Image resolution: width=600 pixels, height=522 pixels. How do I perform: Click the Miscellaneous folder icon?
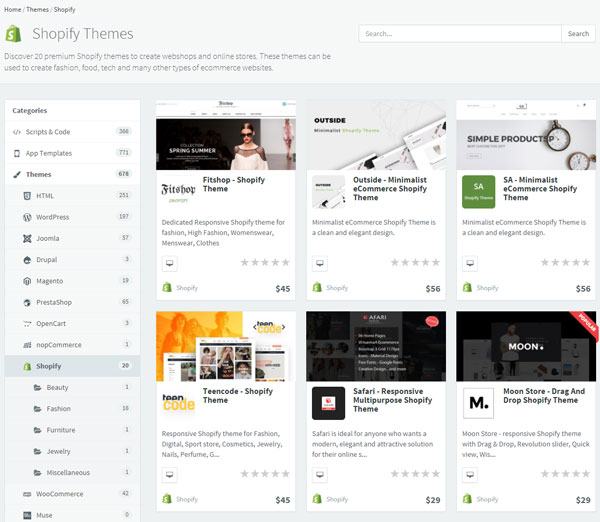click(x=38, y=473)
